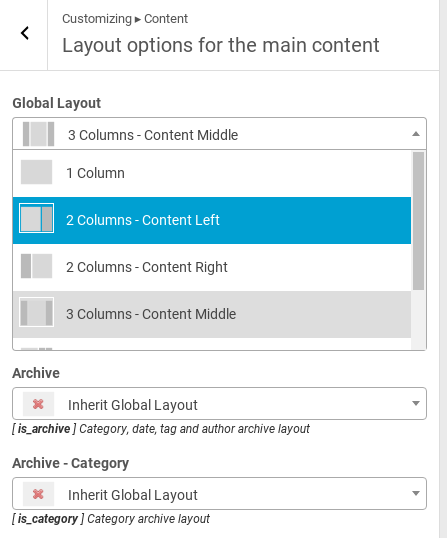The height and width of the screenshot is (538, 447).
Task: Click the red X icon in Archive dropdown
Action: 38,404
